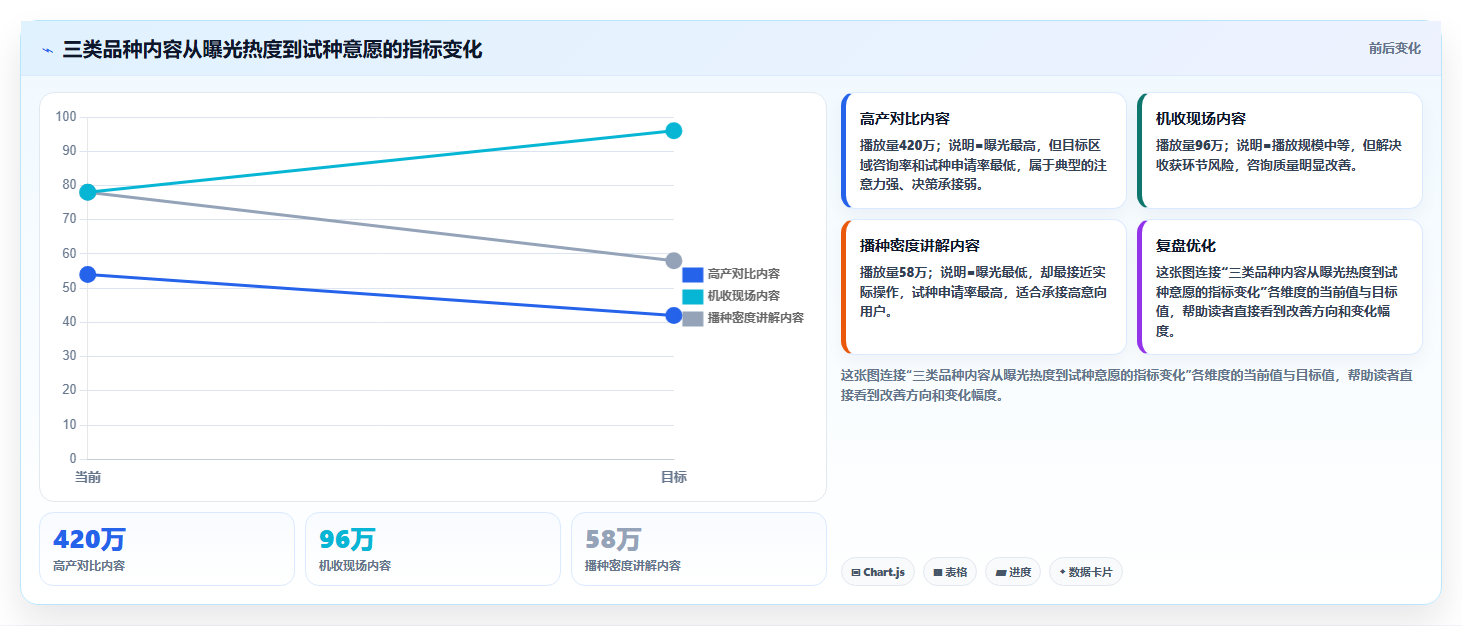Click the blue 高产对比 point at 目标
1462x626 pixels.
coord(674,316)
